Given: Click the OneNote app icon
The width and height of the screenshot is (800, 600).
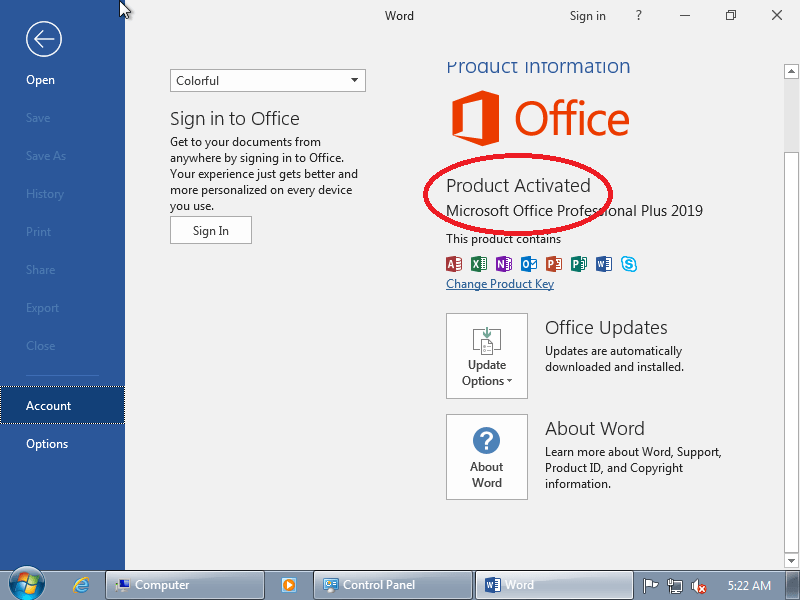Looking at the screenshot, I should pyautogui.click(x=504, y=264).
